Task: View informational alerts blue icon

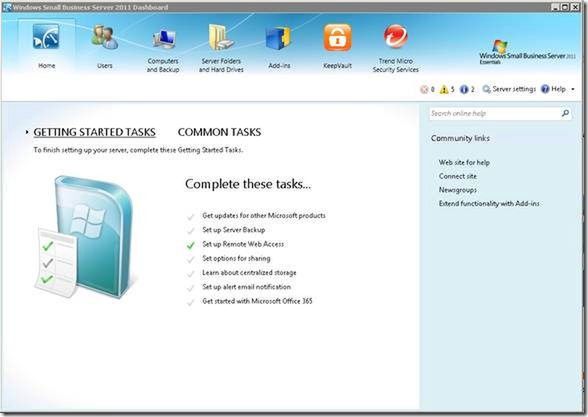Action: 464,89
